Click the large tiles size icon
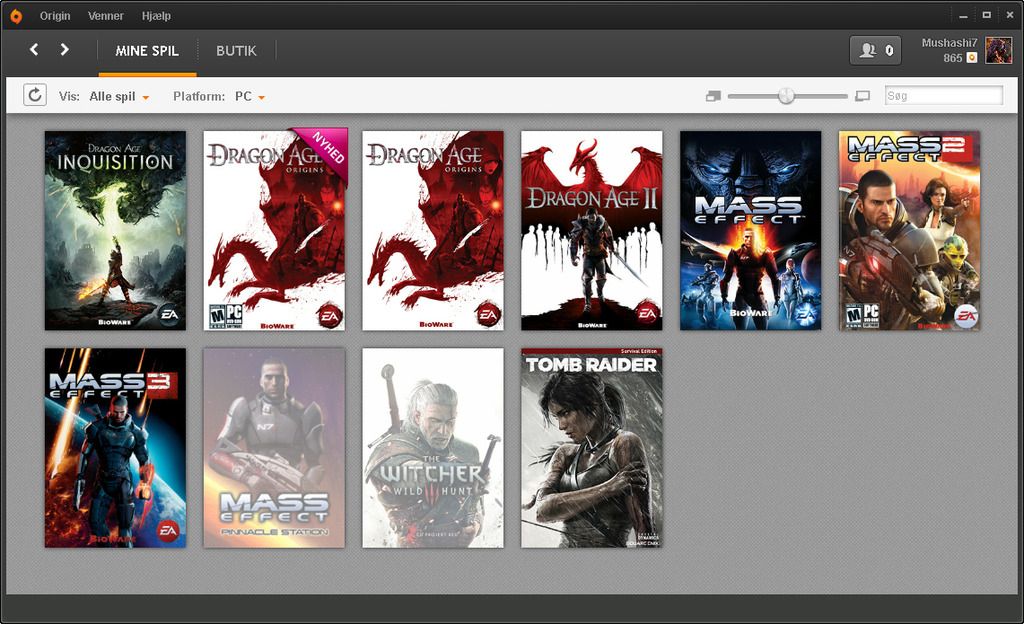Image resolution: width=1024 pixels, height=624 pixels. pyautogui.click(x=862, y=96)
